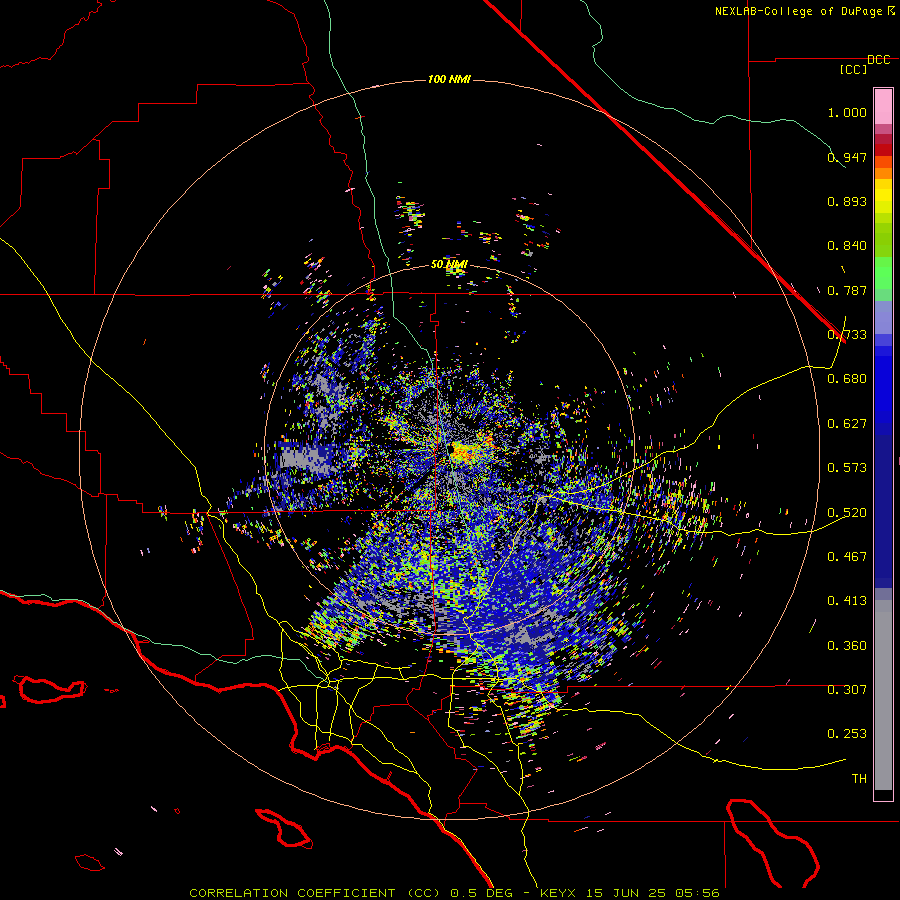Viewport: 900px width, 900px height.
Task: Click the Salton Sea outline on the map
Action: tap(772, 843)
